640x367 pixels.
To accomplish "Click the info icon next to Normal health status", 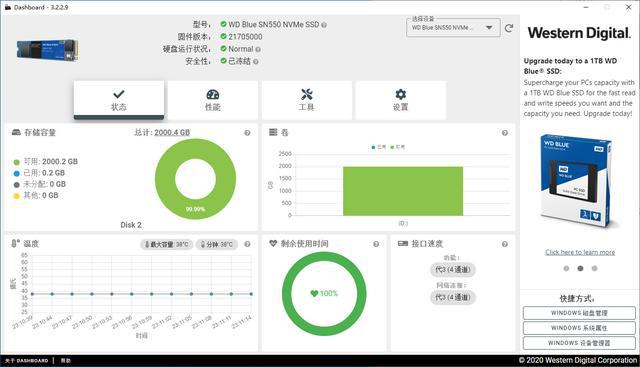I will [x=258, y=49].
